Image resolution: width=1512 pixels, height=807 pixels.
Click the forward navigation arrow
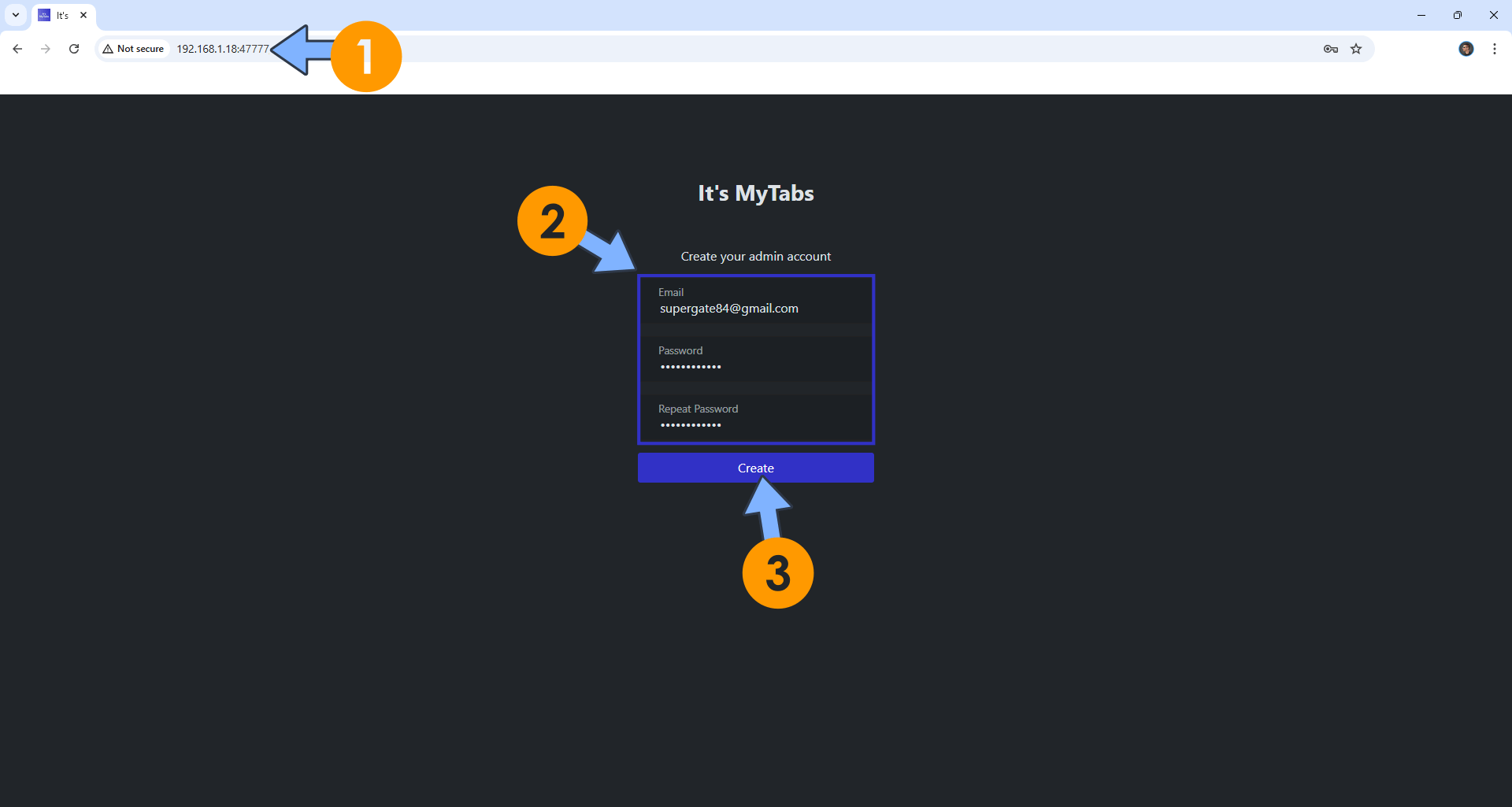45,49
